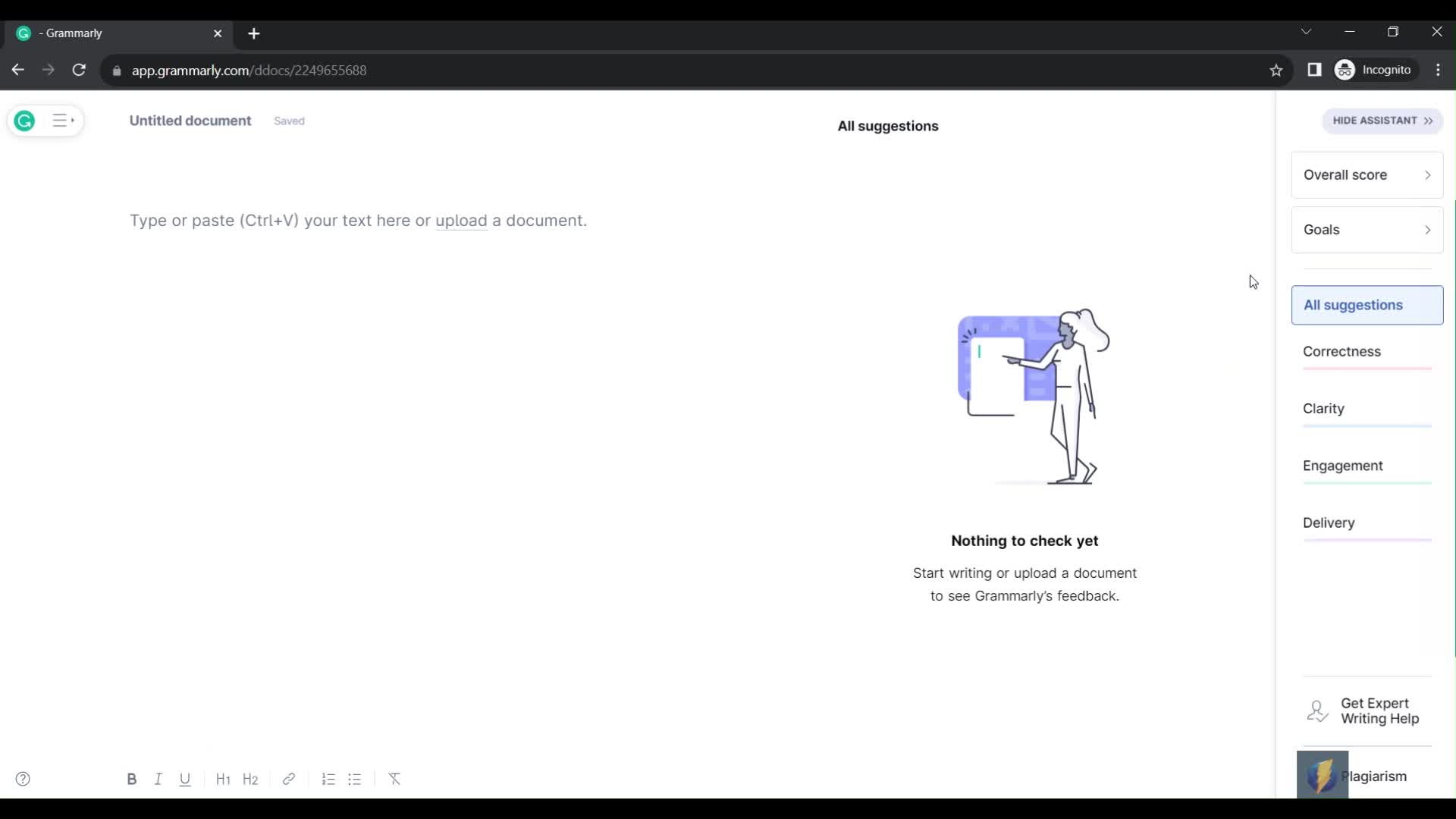Click the Get Expert Writing Help person icon

[x=1317, y=711]
